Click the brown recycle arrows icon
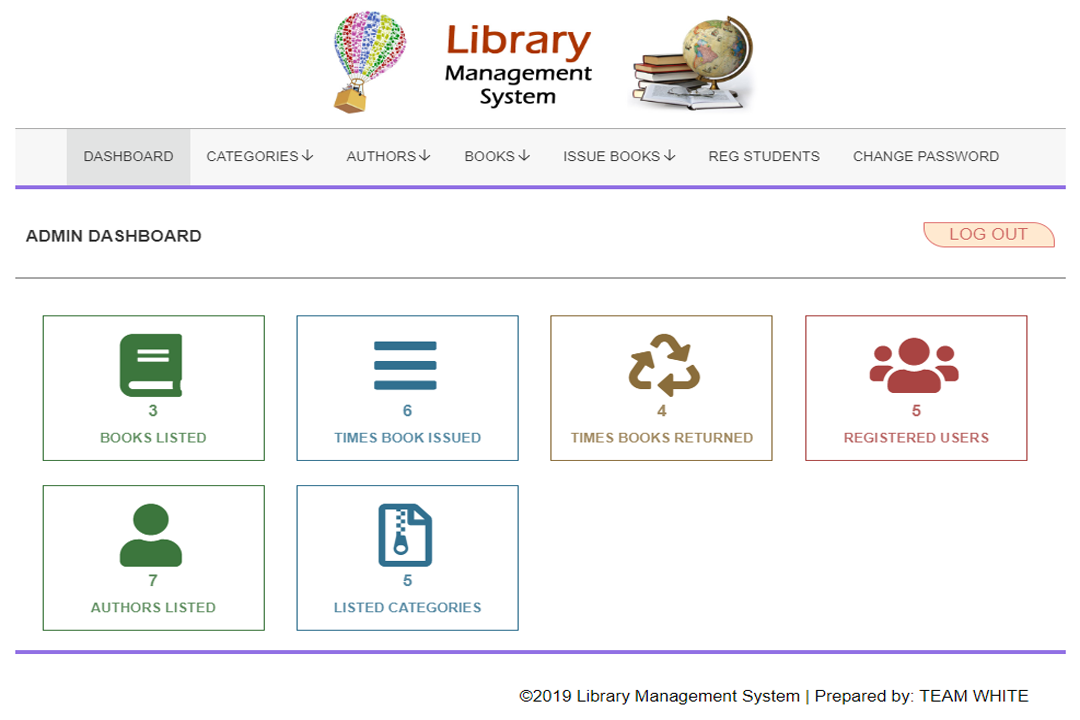Image resolution: width=1080 pixels, height=720 pixels. [x=662, y=365]
